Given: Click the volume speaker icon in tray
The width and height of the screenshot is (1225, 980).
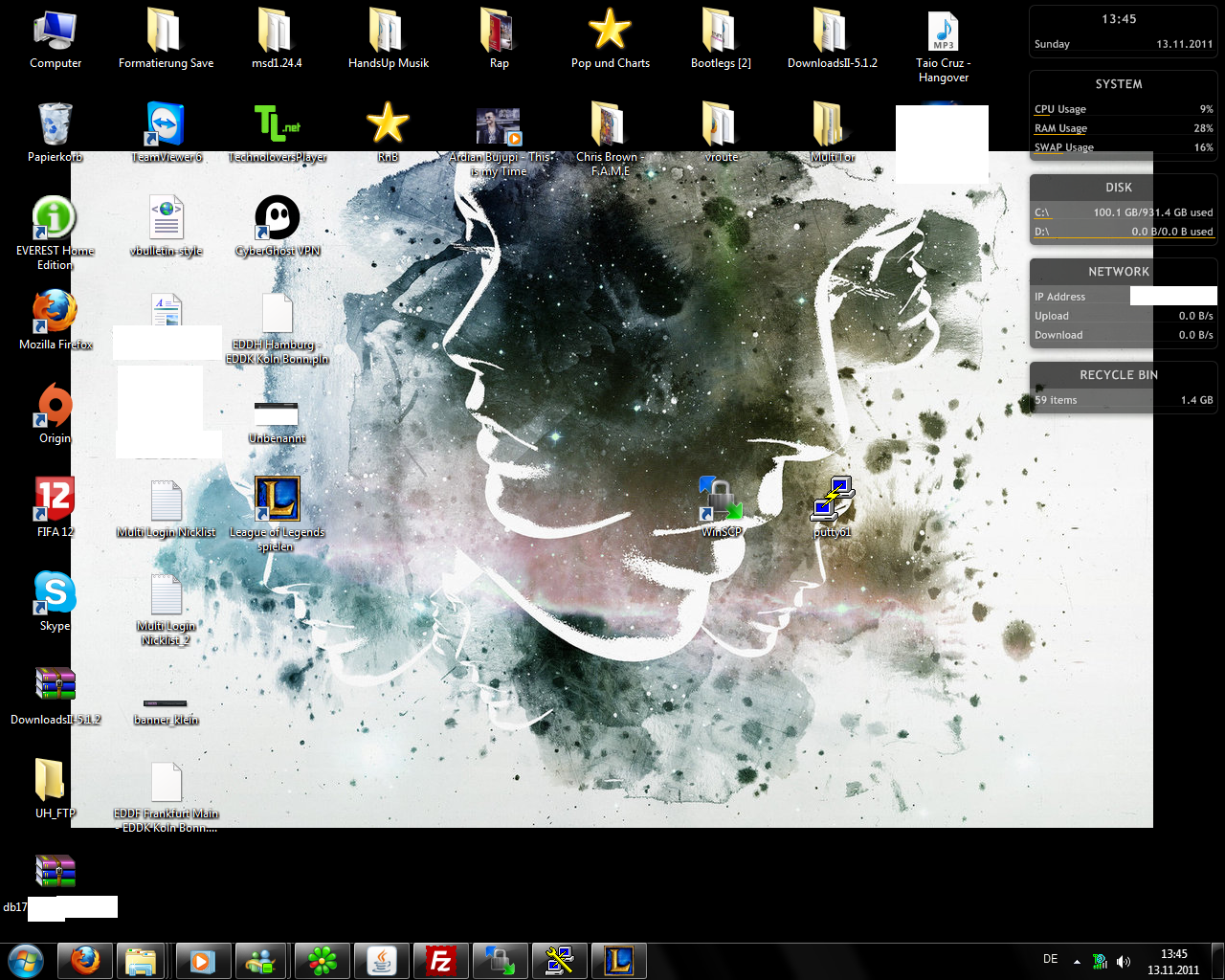Looking at the screenshot, I should pyautogui.click(x=1124, y=961).
